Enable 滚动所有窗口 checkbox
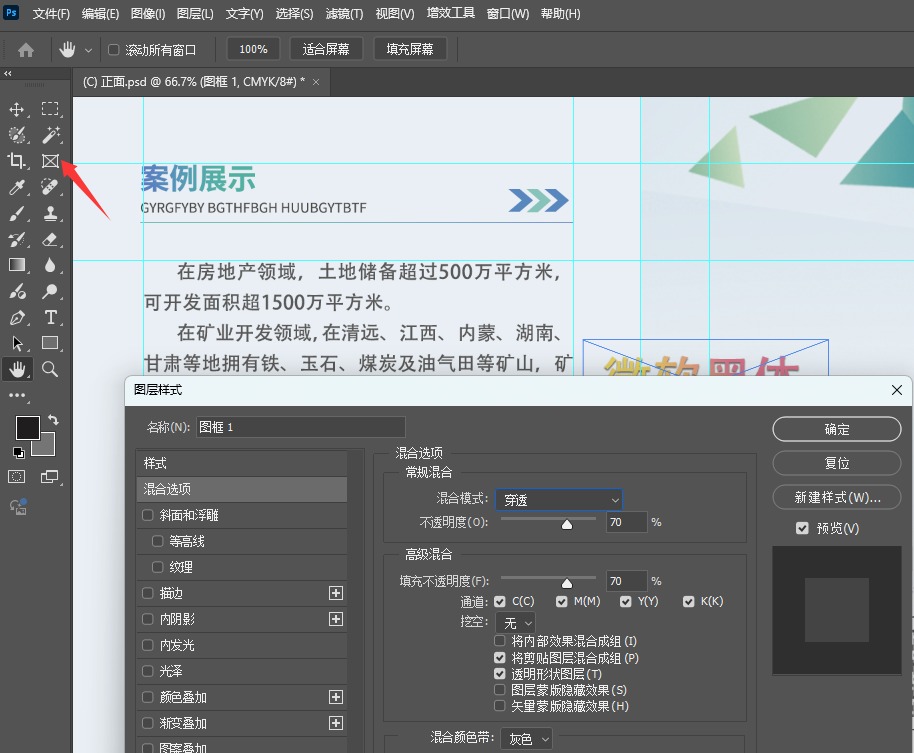Viewport: 914px width, 753px height. (114, 50)
